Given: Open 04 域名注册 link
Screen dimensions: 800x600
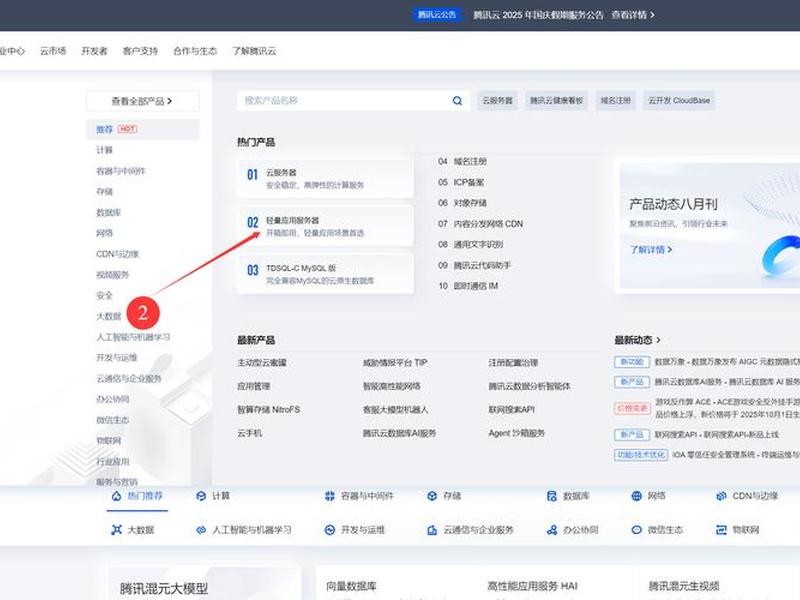Looking at the screenshot, I should (462, 161).
